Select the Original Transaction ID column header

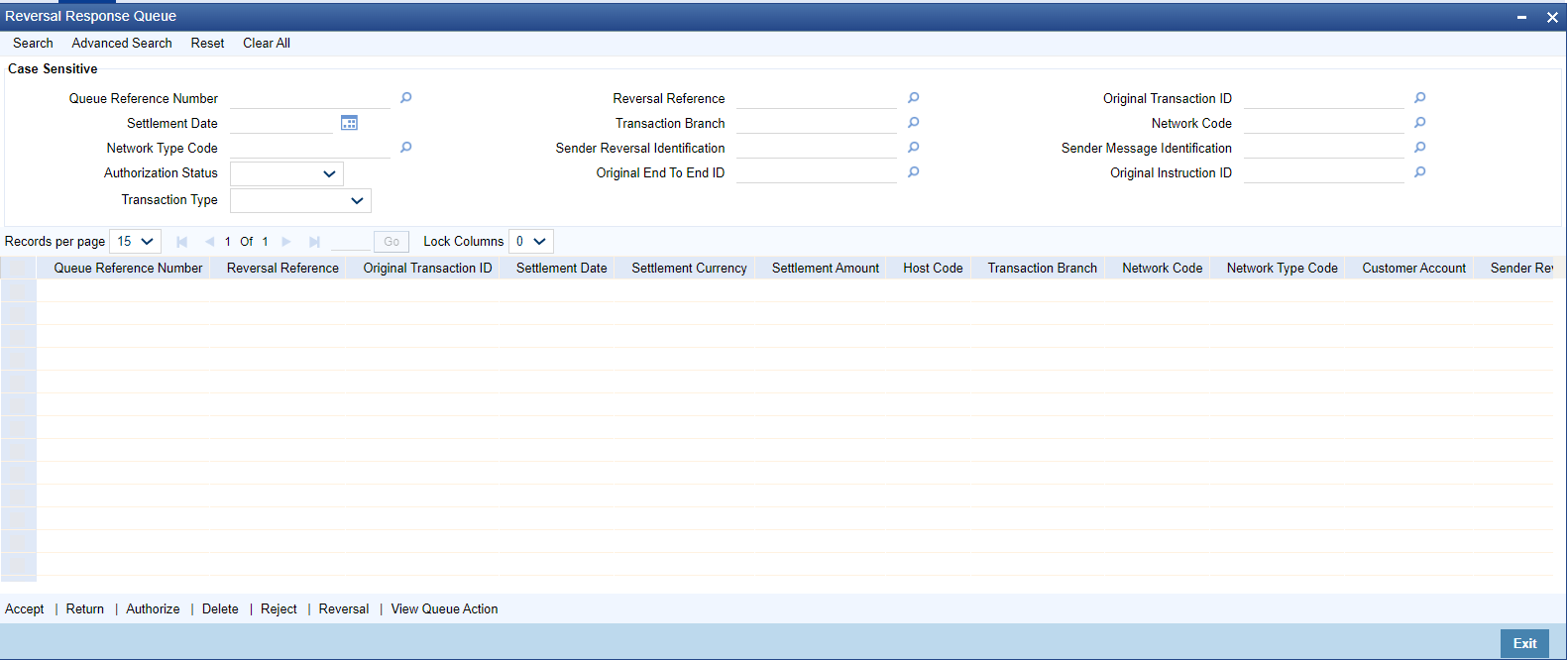pos(427,269)
